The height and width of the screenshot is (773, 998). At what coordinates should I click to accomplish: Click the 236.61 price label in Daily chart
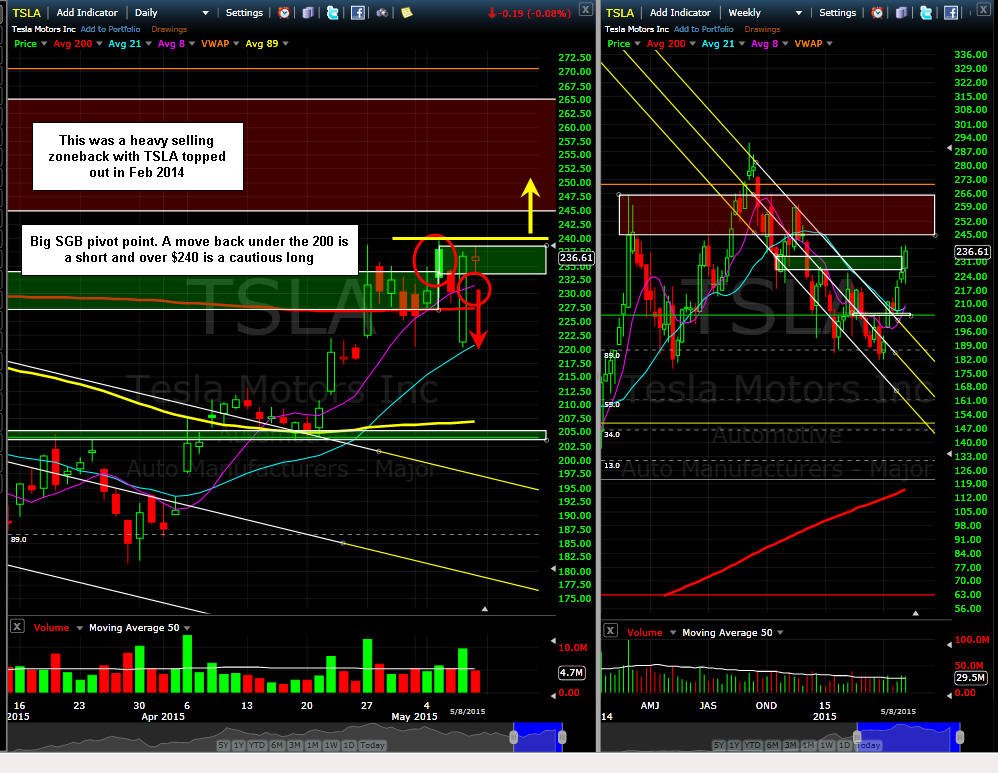tap(577, 258)
